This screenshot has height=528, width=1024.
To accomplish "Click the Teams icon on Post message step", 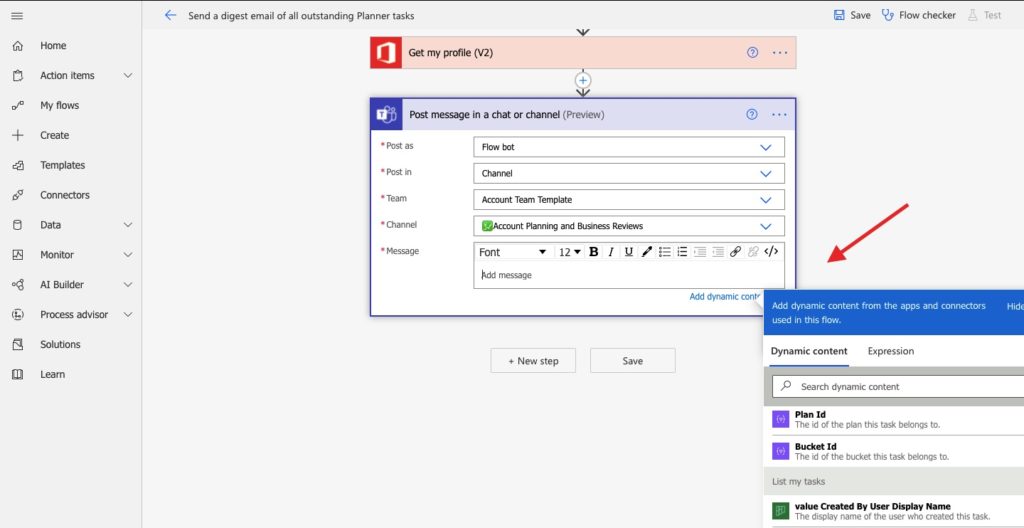I will coord(387,115).
